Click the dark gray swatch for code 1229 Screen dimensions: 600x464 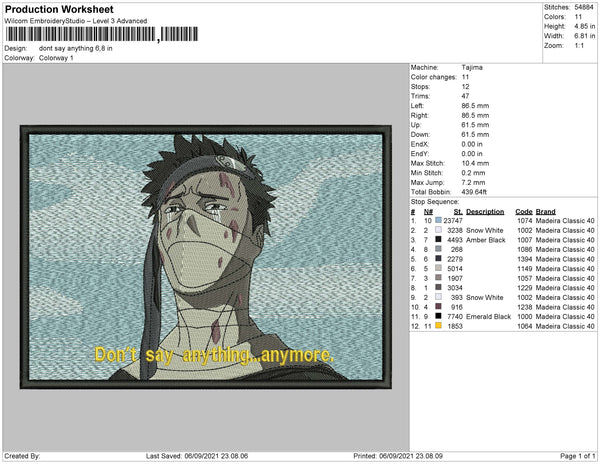pos(439,287)
